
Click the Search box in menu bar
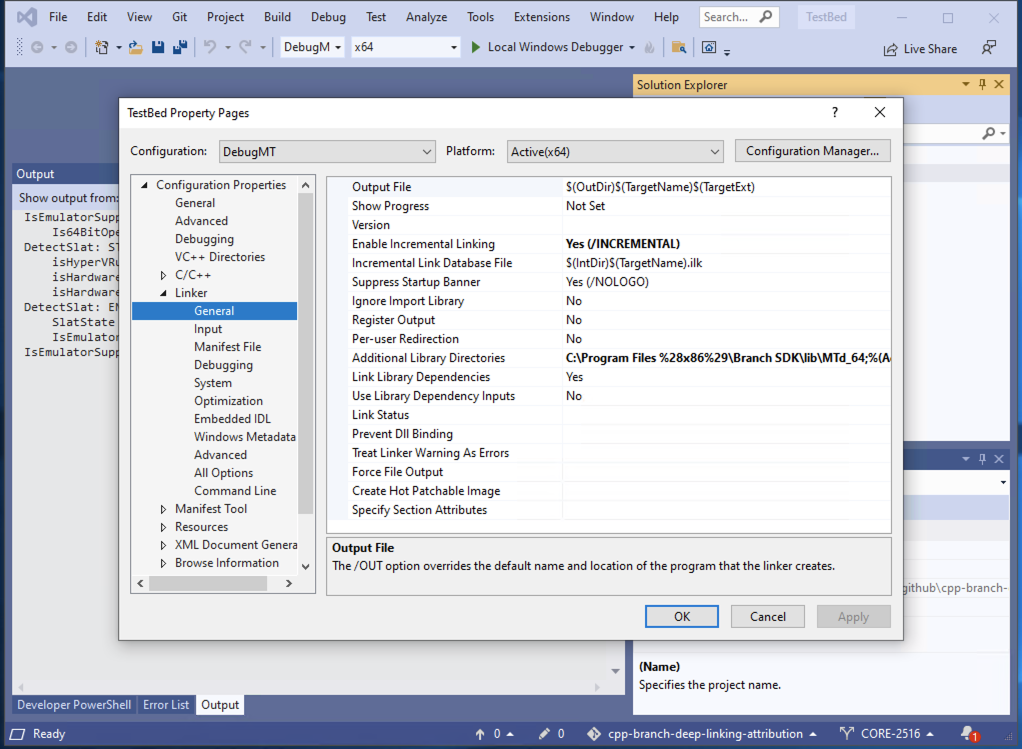tap(738, 17)
